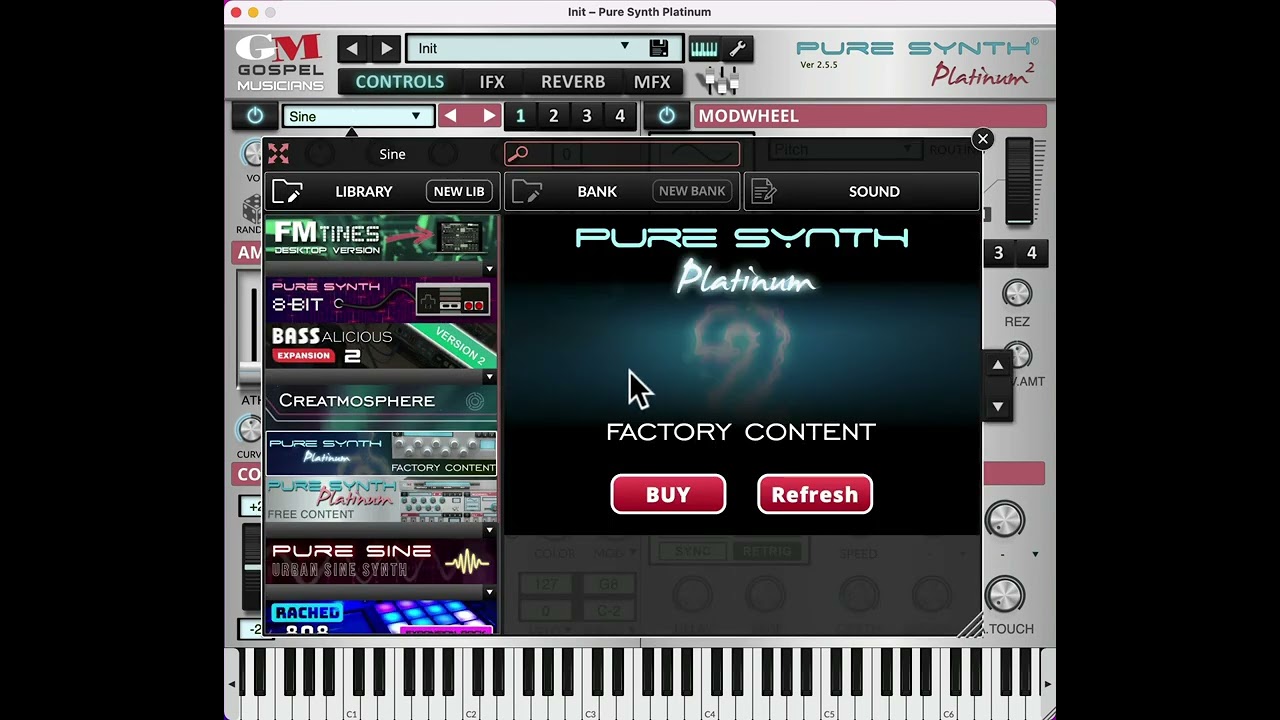
Task: Select the FM Tines library thumbnail
Action: (x=381, y=239)
